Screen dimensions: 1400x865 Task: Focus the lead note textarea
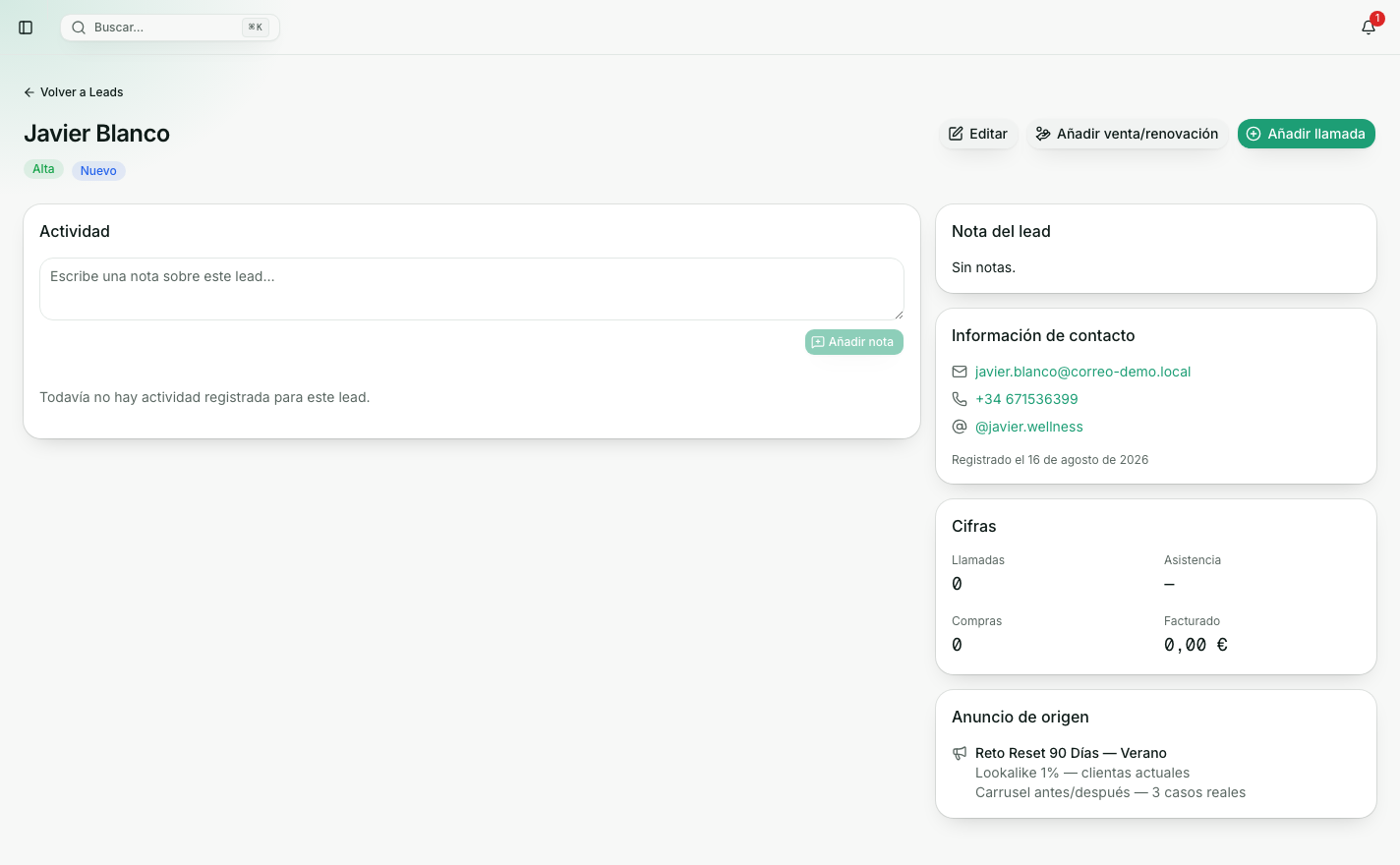[472, 289]
